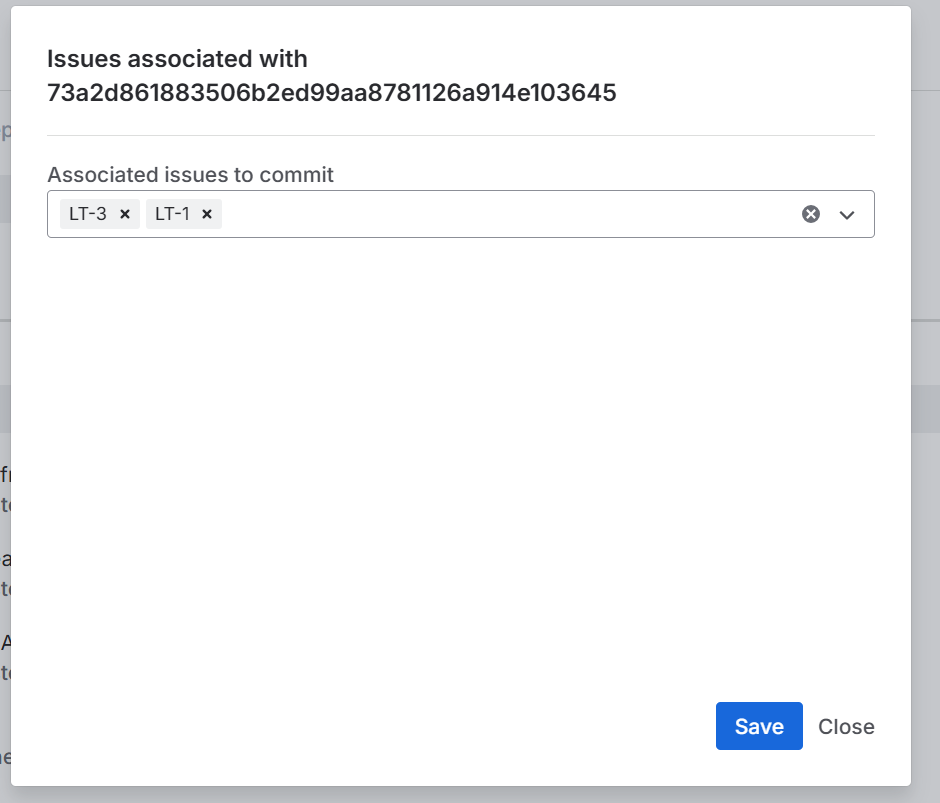This screenshot has height=803, width=940.
Task: Click the dimmed strip above the dialog
Action: [x=460, y=3]
